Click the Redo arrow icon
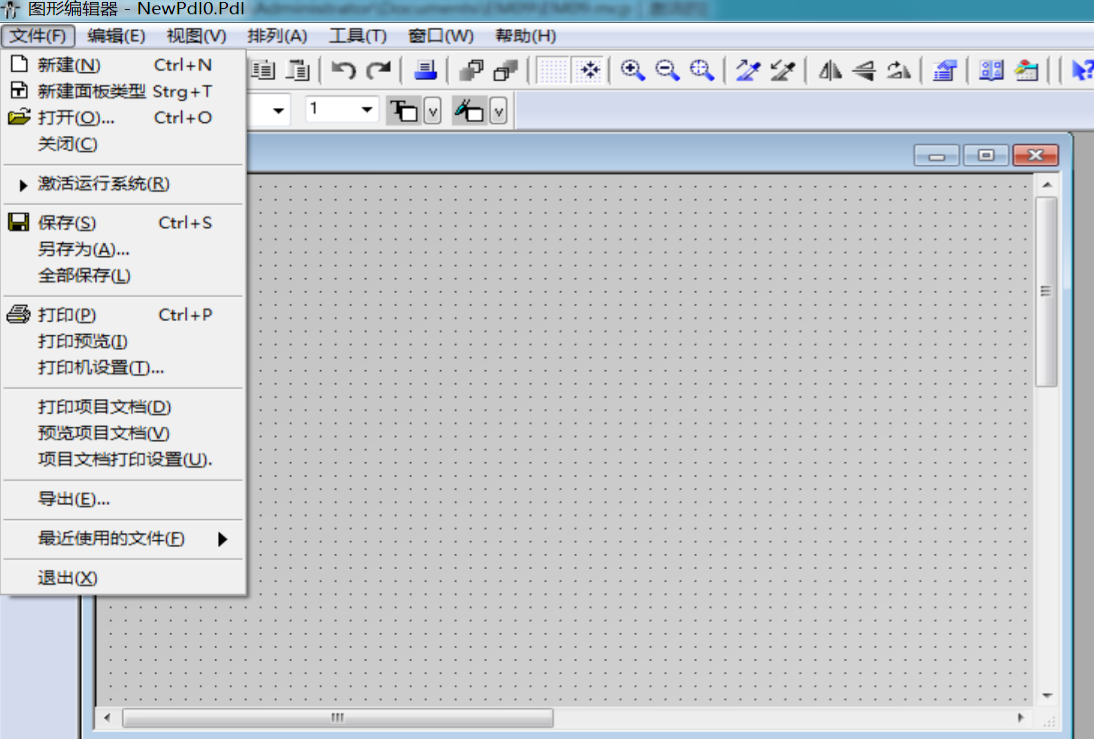 (x=378, y=70)
